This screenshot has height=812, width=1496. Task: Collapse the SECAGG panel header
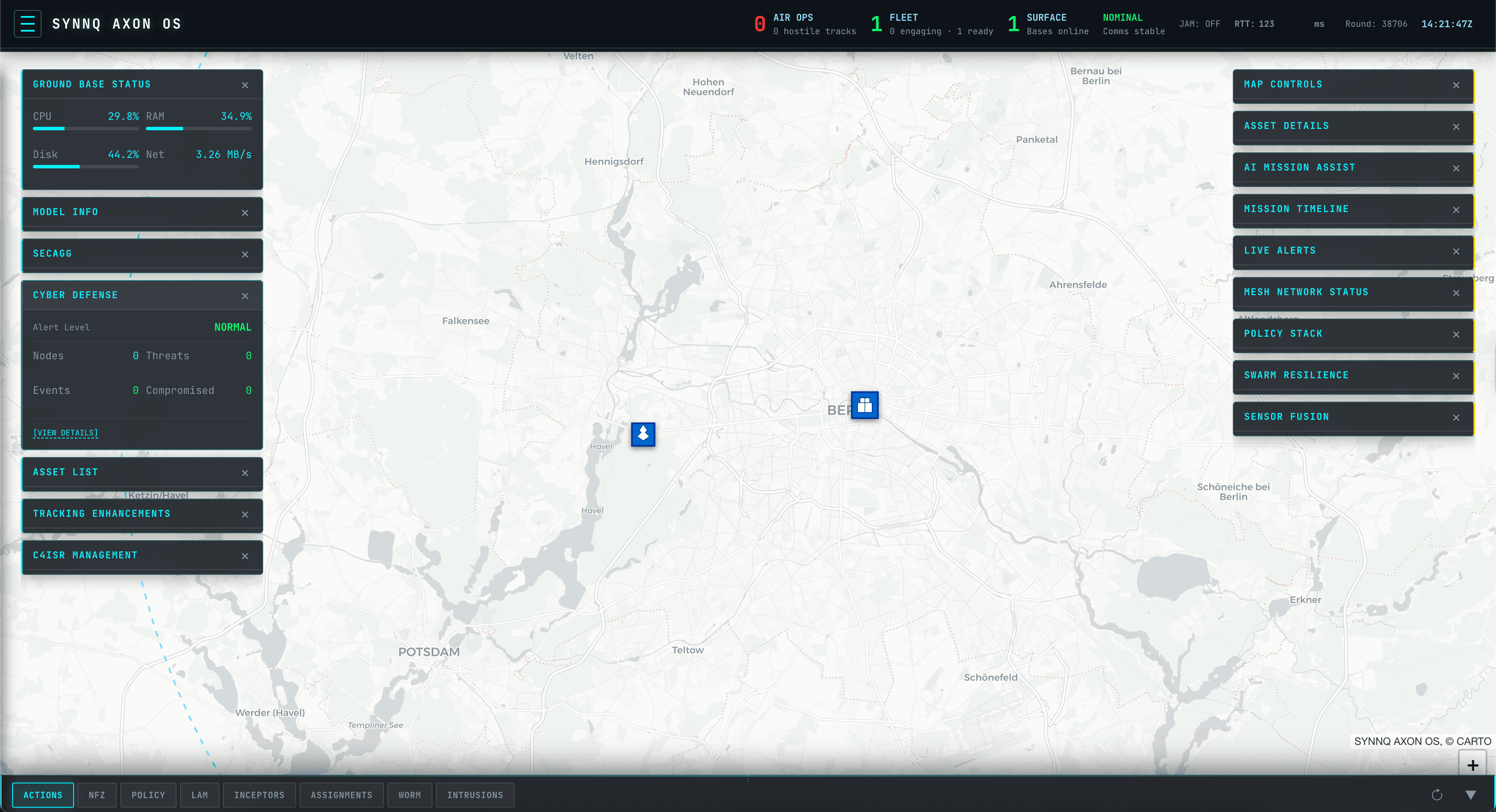click(x=52, y=253)
